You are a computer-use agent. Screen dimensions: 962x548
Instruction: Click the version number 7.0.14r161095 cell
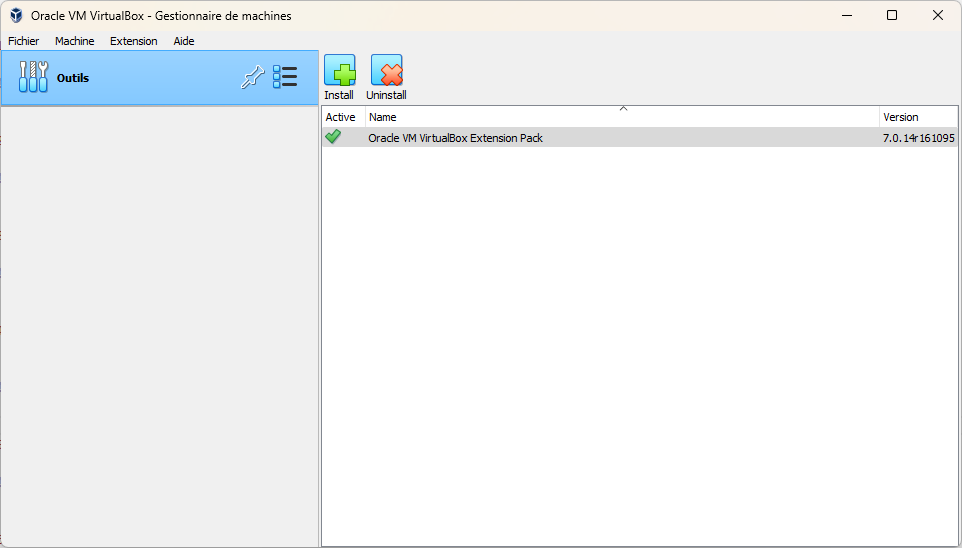pos(918,138)
